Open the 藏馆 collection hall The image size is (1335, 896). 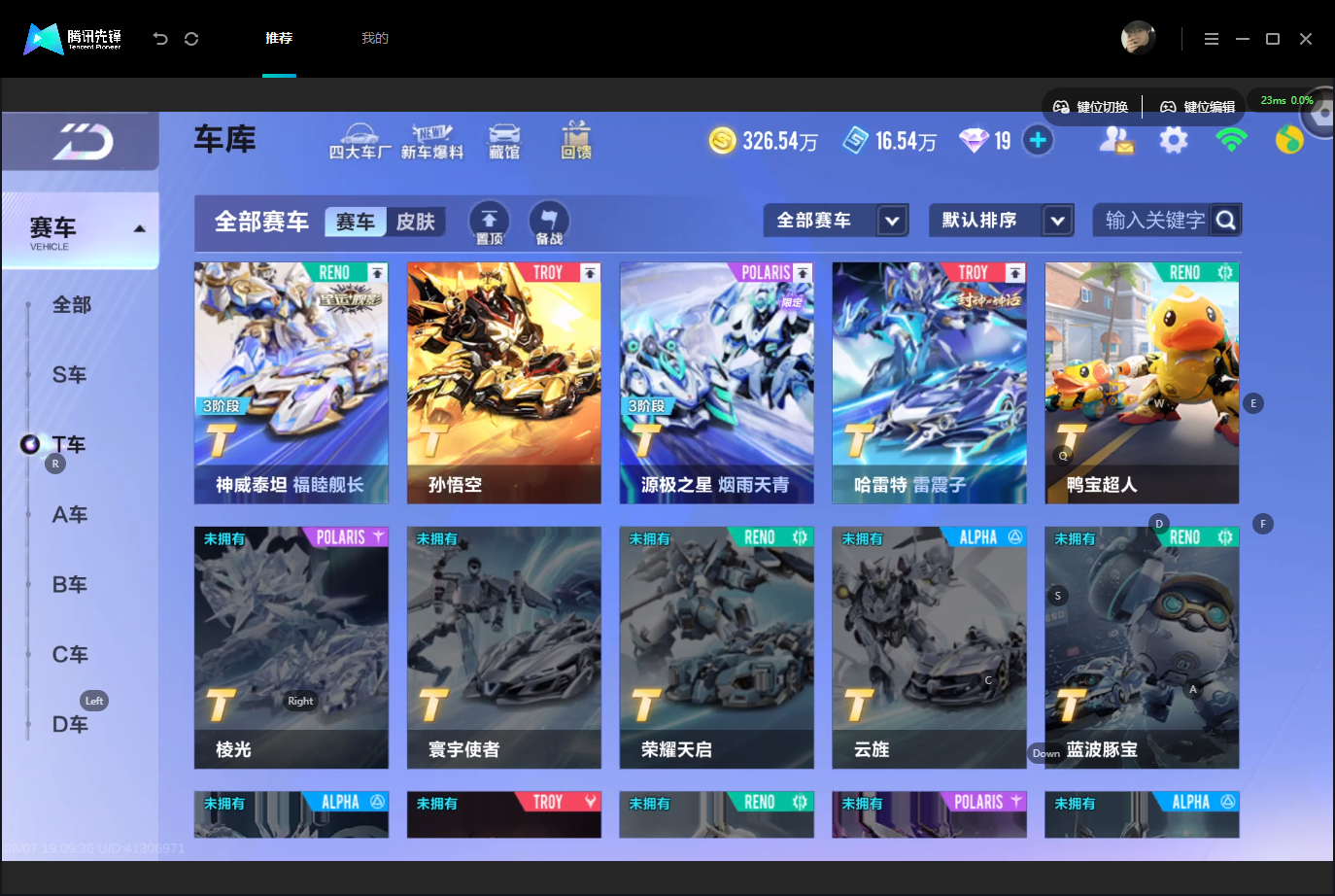(504, 141)
